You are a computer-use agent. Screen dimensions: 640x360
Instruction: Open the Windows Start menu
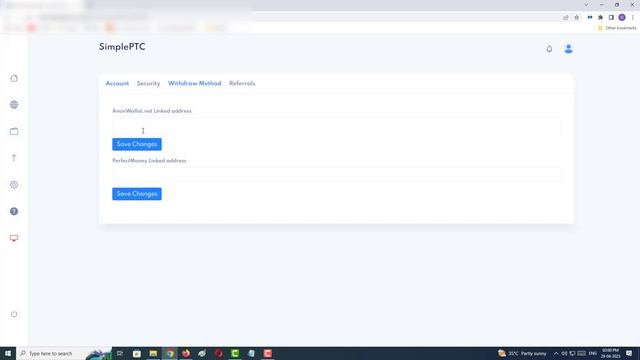point(8,353)
